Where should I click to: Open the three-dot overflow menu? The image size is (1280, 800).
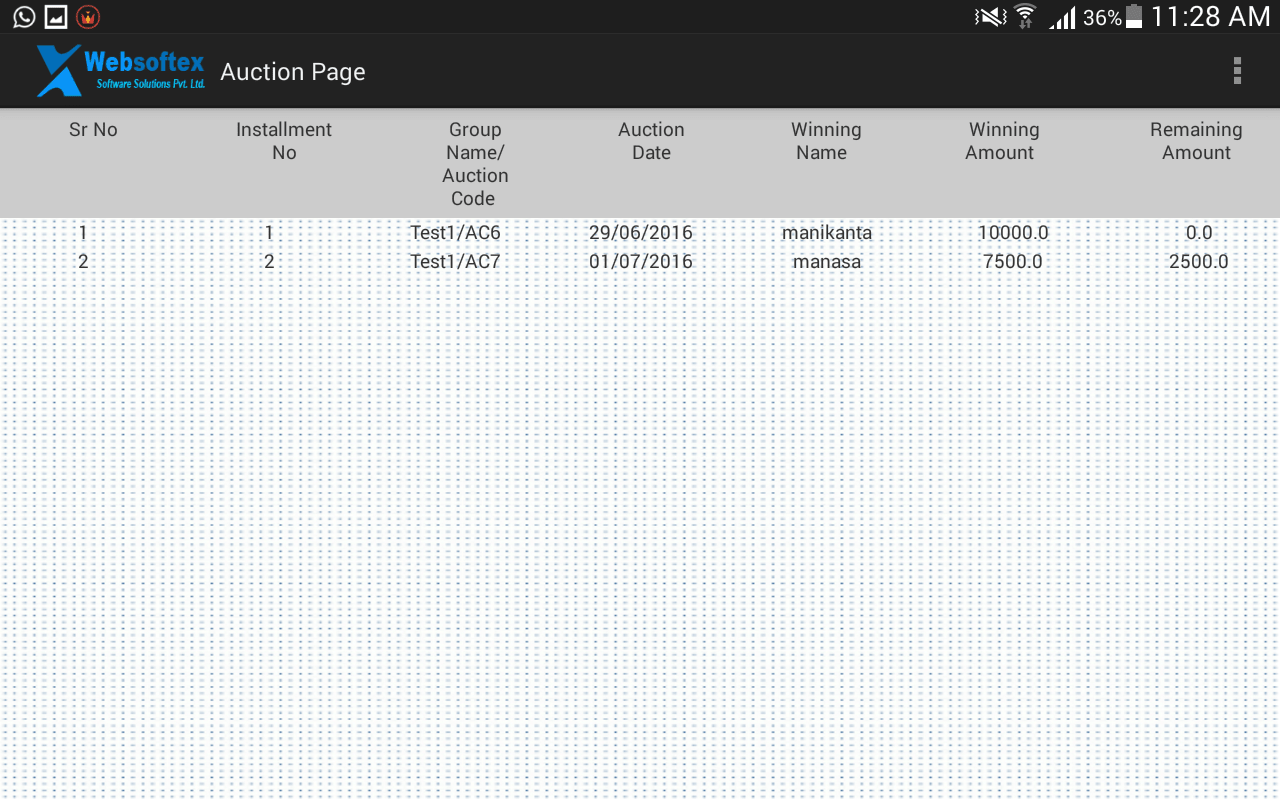(x=1237, y=71)
